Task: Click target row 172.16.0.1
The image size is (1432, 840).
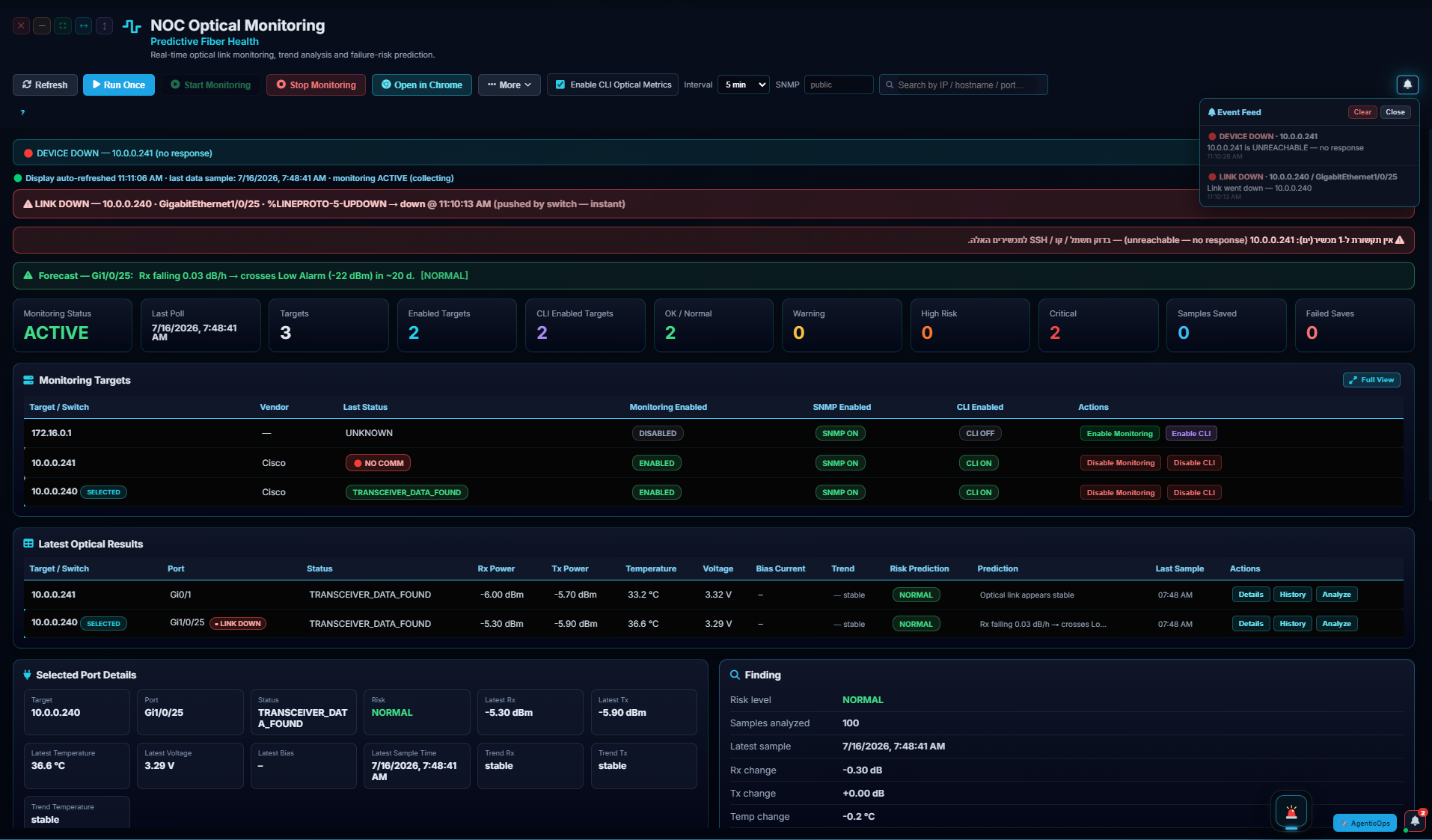Action: (x=713, y=433)
